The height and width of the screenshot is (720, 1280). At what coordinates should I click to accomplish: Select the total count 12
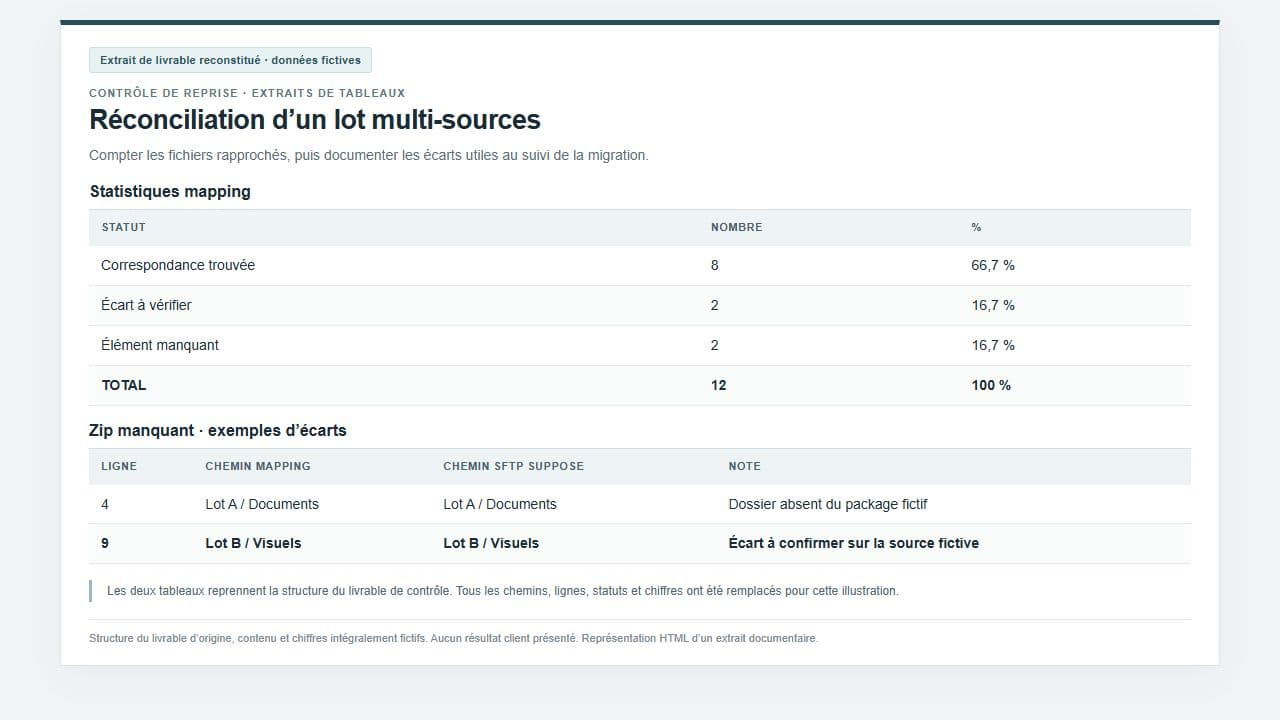point(719,385)
